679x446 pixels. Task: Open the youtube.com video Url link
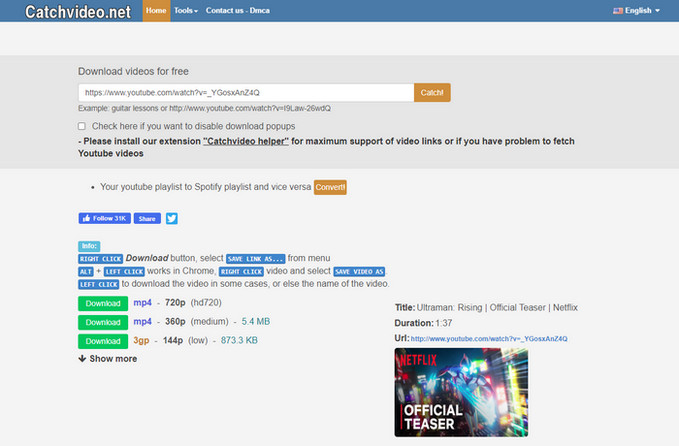coord(489,339)
